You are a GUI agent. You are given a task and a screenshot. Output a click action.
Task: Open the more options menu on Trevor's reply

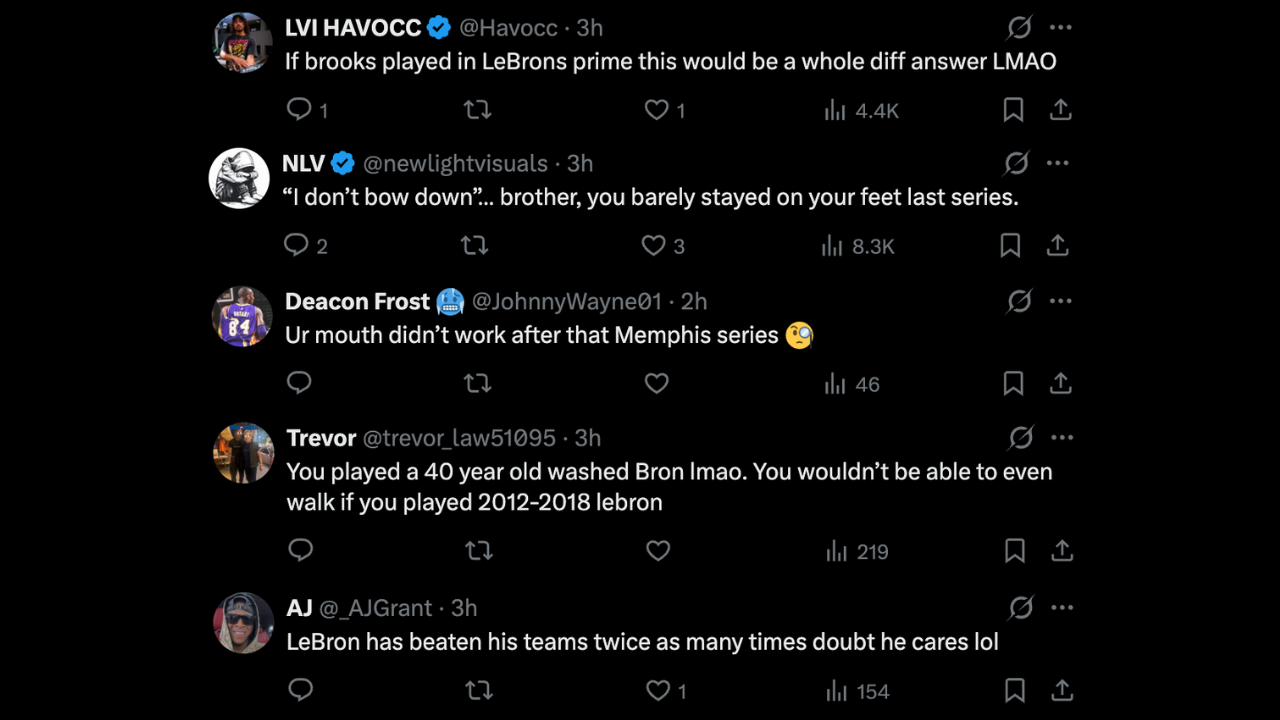pyautogui.click(x=1063, y=437)
